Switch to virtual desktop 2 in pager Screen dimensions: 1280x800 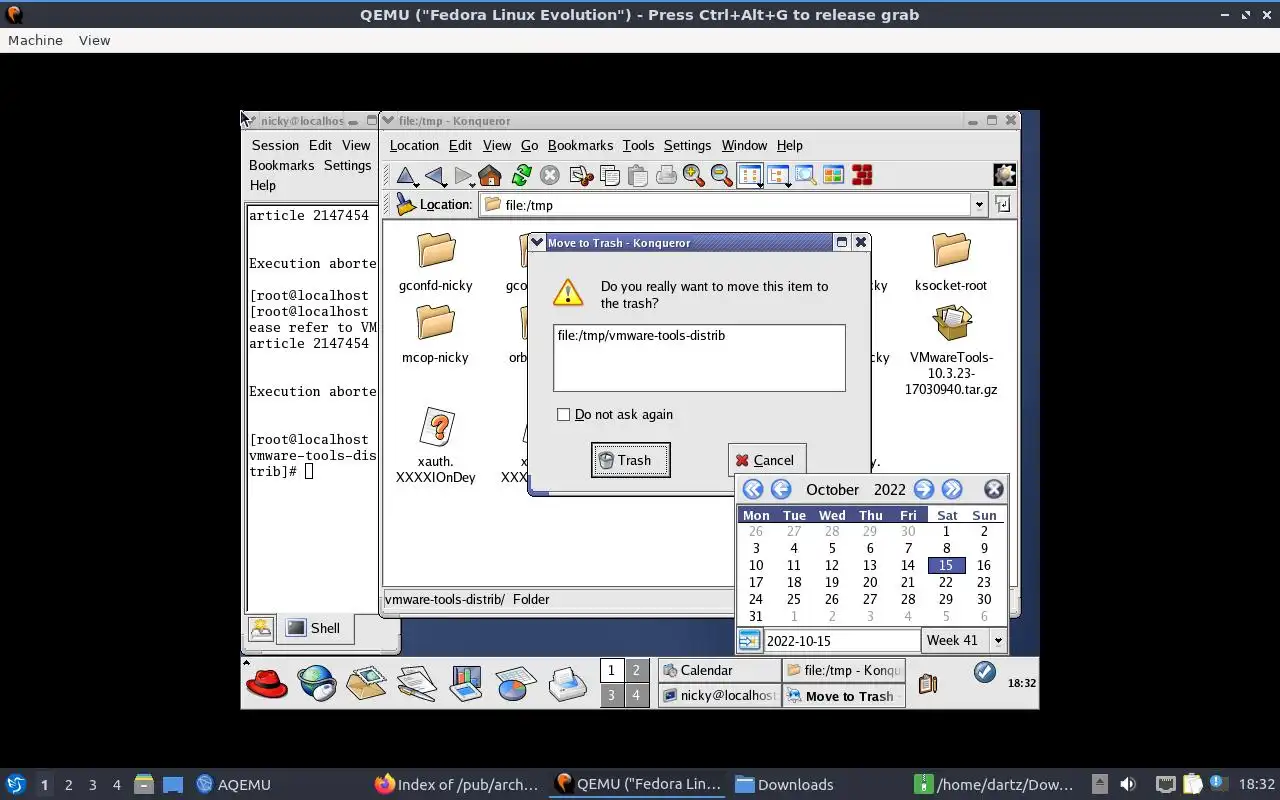(x=636, y=670)
